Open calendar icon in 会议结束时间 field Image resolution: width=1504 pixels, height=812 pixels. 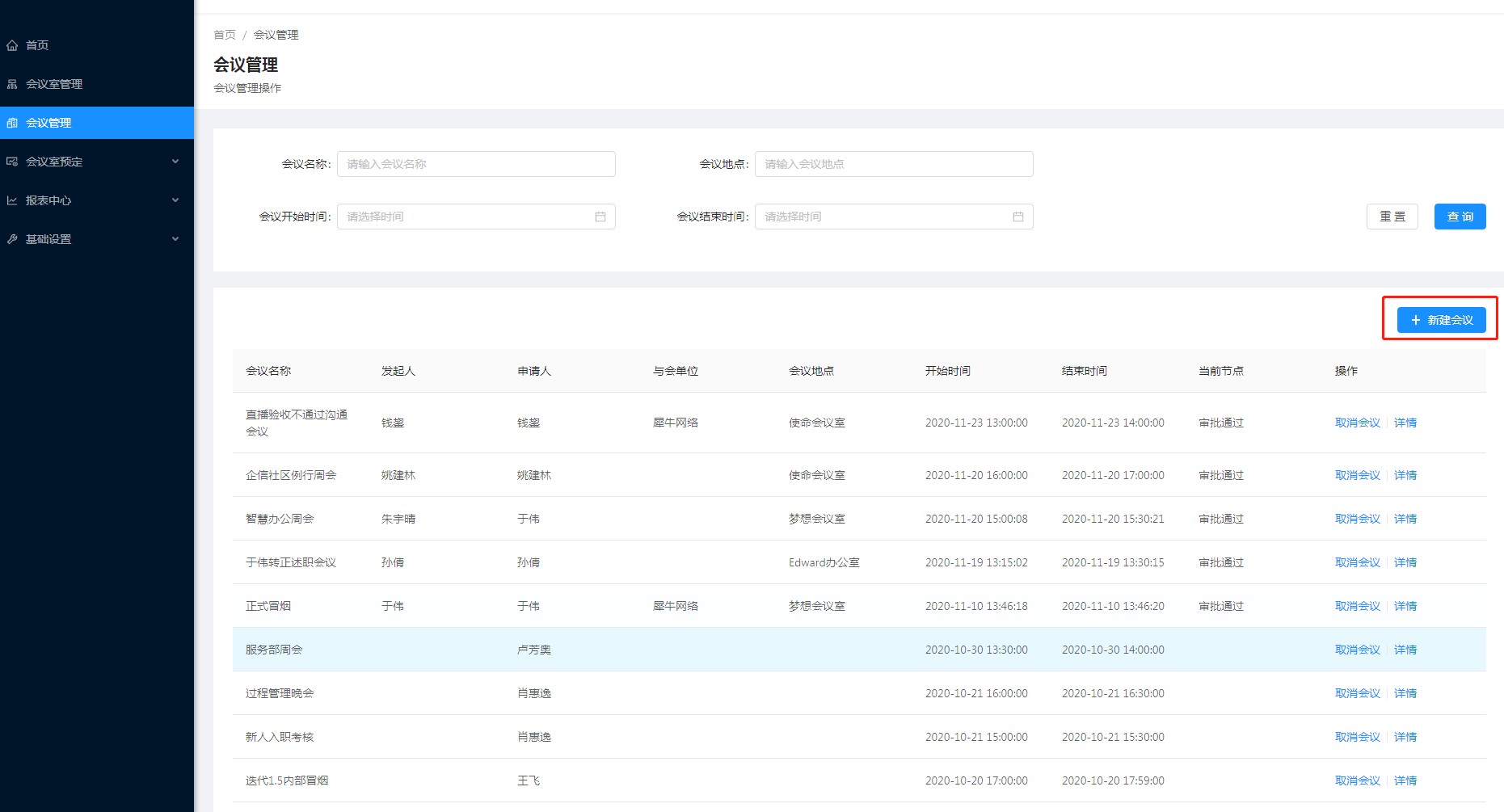pos(1018,217)
